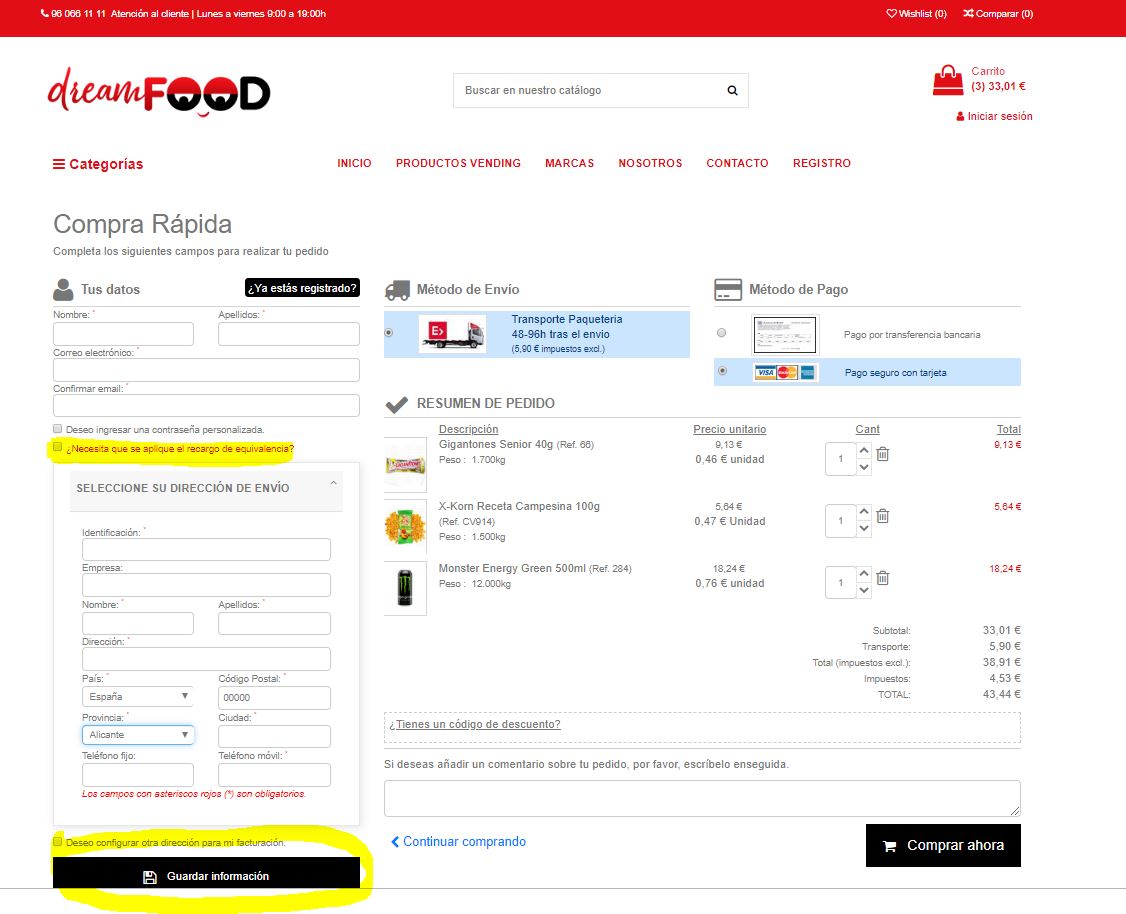
Task: Open the Categorías hamburger menu
Action: [98, 164]
